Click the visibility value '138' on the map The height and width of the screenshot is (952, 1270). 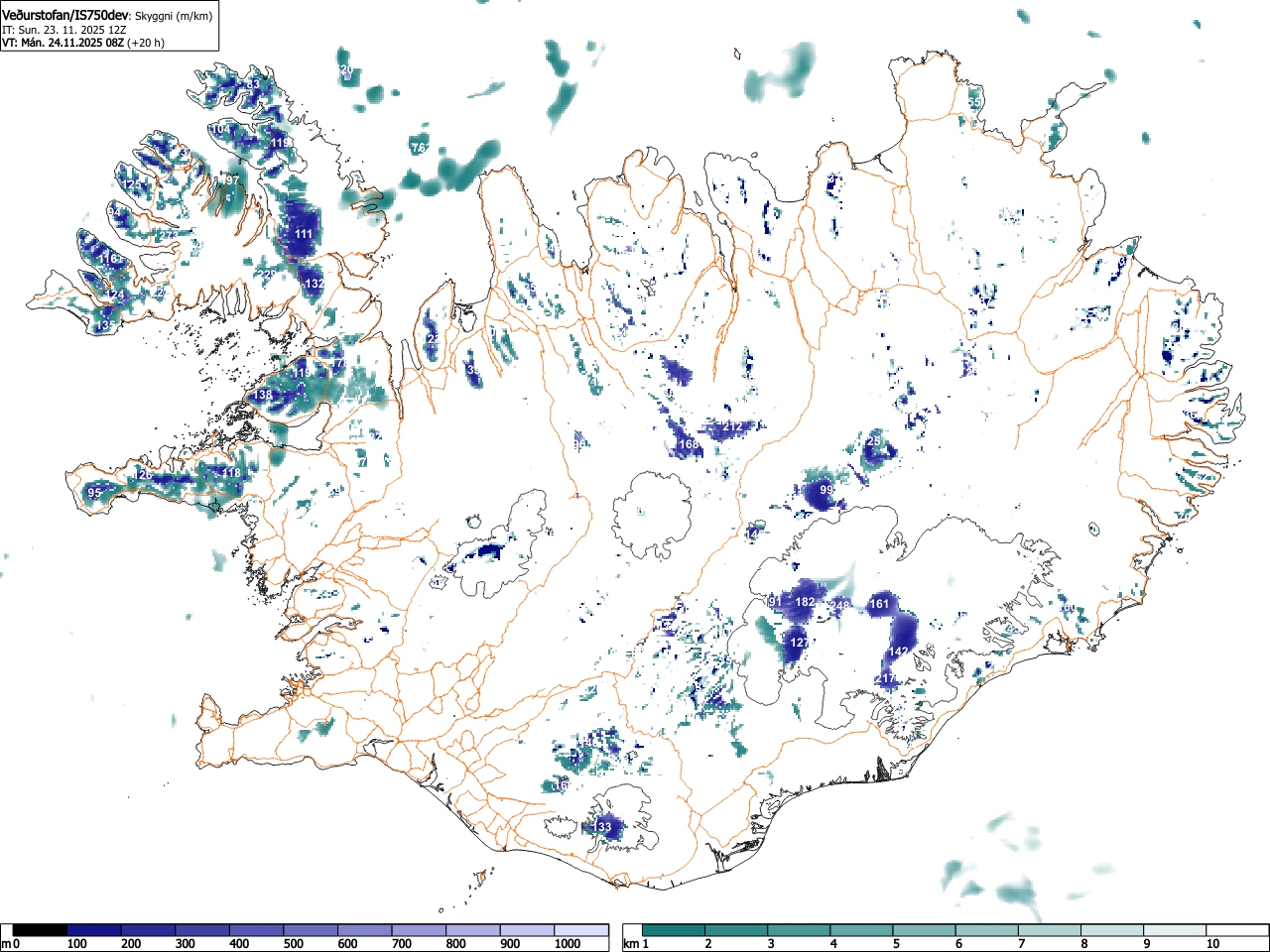click(262, 395)
